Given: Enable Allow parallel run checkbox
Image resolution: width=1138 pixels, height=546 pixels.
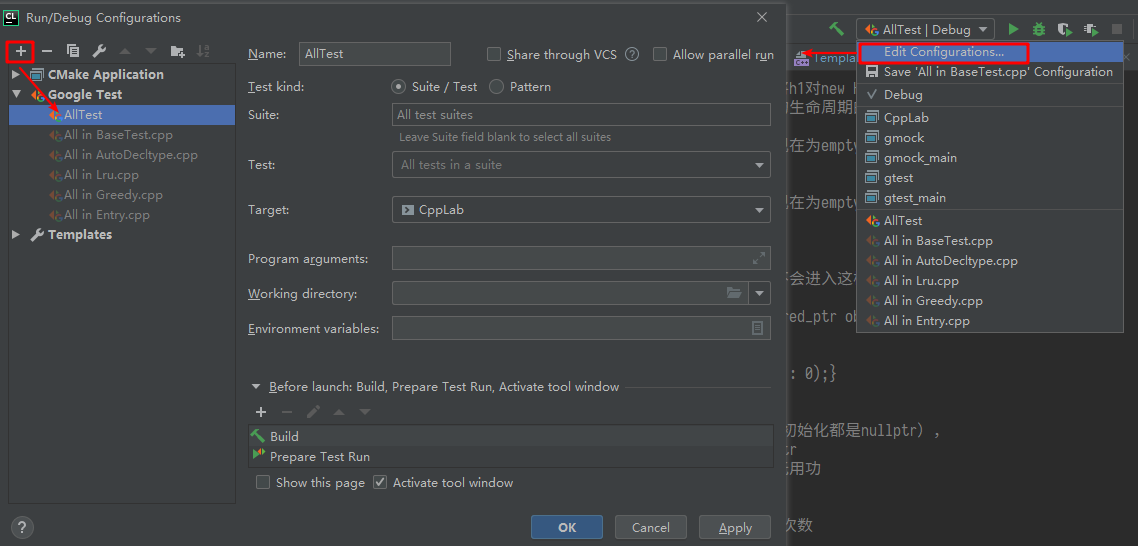Looking at the screenshot, I should 660,54.
